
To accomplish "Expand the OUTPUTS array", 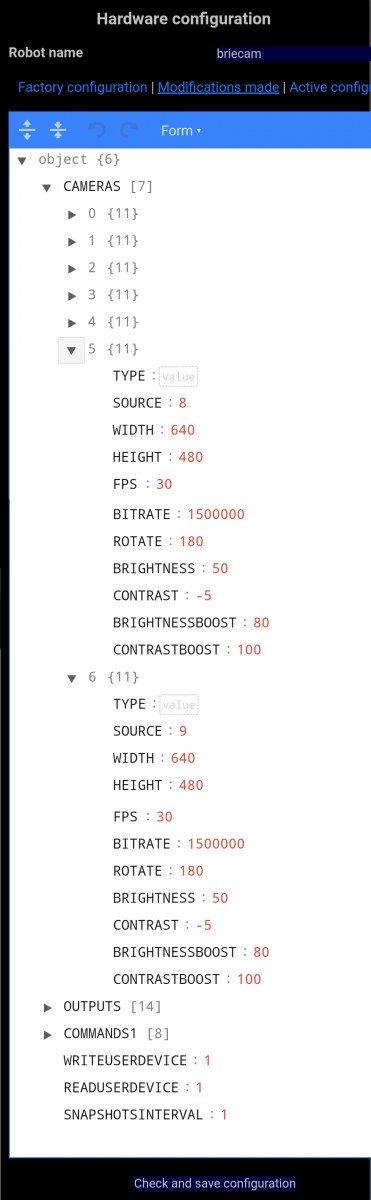I will tap(47, 1006).
